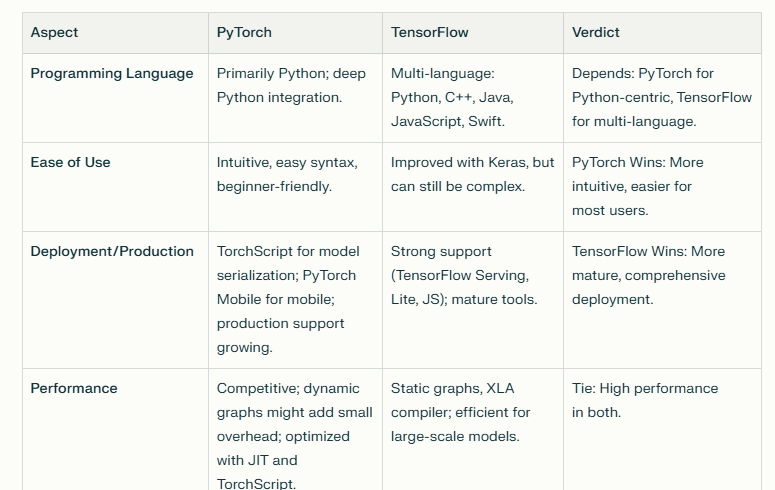775x490 pixels.
Task: Click the 'Strong support (TensorFlow Serving' cell
Action: [x=464, y=275]
